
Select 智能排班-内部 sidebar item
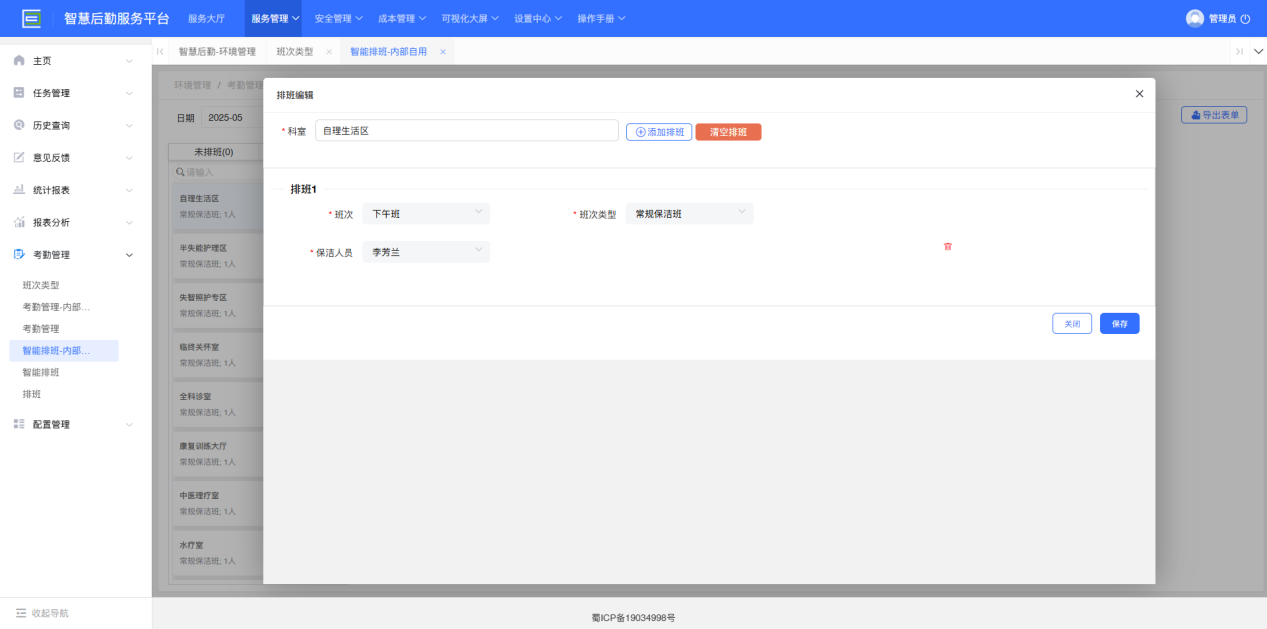64,351
